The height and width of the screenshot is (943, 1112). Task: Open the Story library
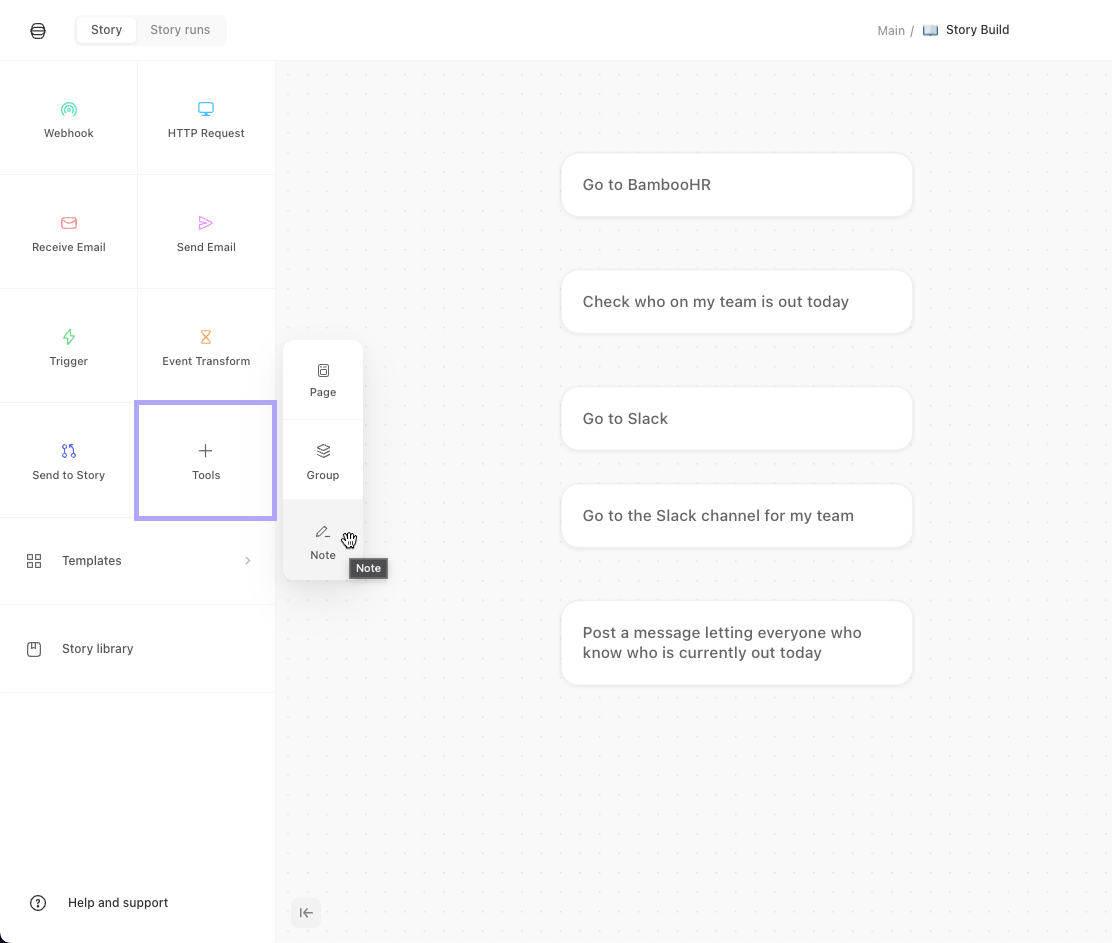(97, 648)
